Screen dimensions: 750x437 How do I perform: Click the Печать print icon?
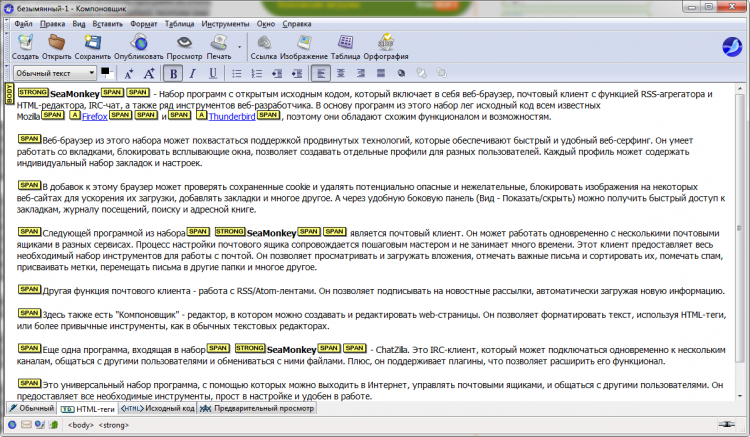(219, 43)
